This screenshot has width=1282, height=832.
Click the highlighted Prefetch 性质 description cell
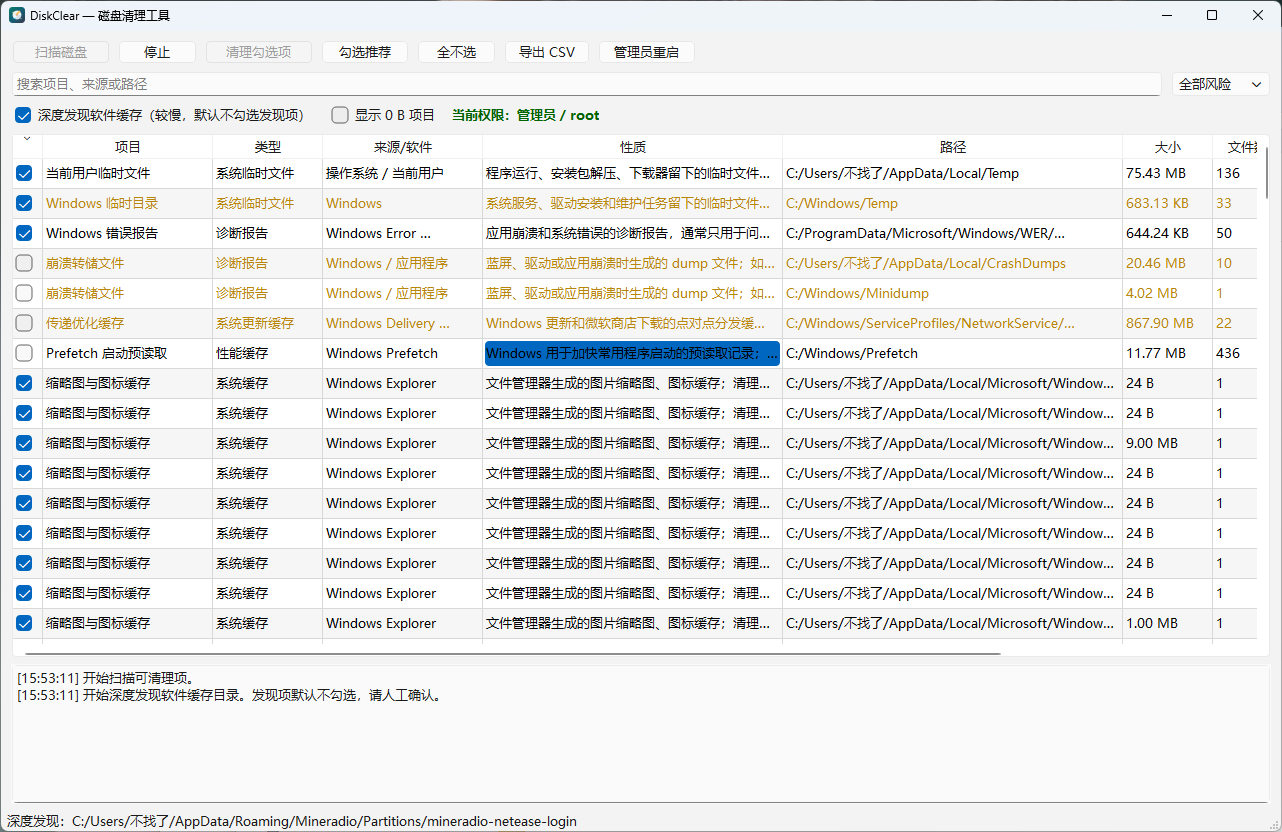tap(632, 353)
